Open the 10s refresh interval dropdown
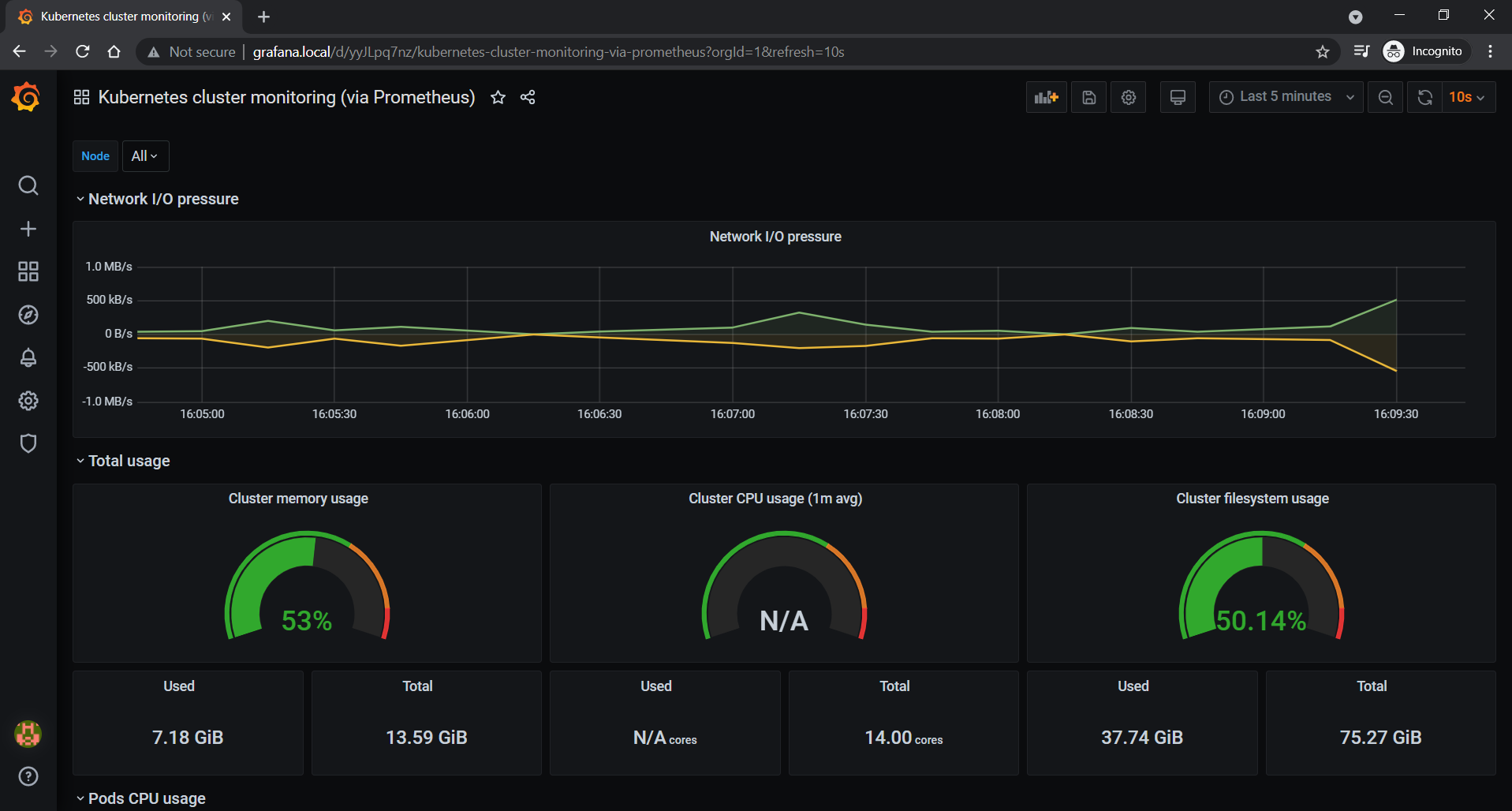The image size is (1512, 811). (x=1469, y=97)
